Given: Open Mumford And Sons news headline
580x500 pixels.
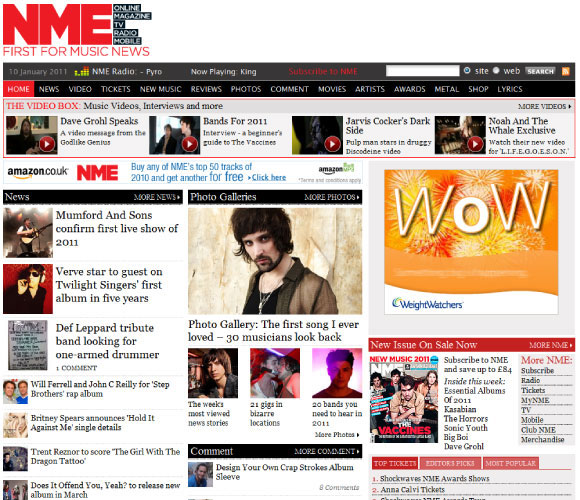Looking at the screenshot, I should click(x=117, y=229).
